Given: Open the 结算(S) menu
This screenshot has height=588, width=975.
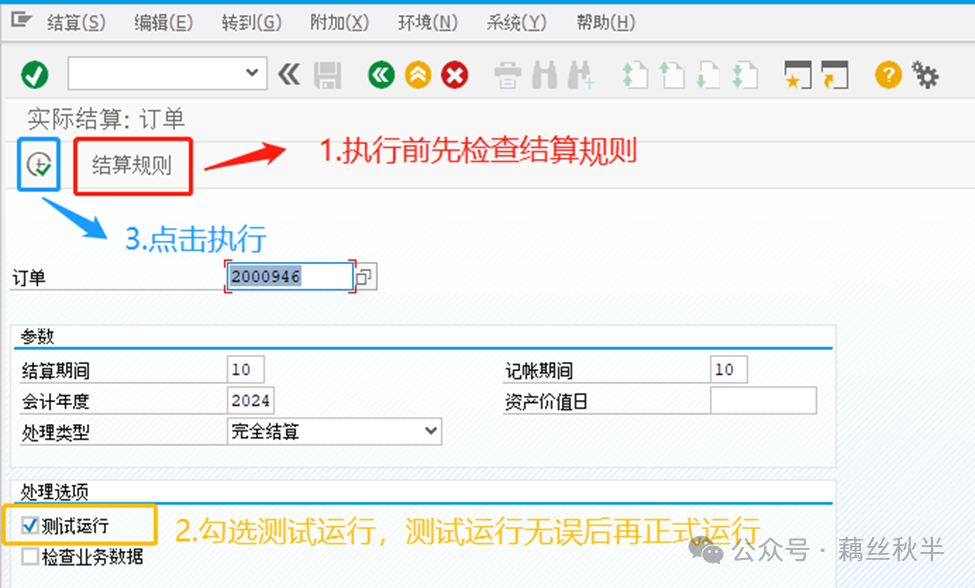Looking at the screenshot, I should (76, 22).
